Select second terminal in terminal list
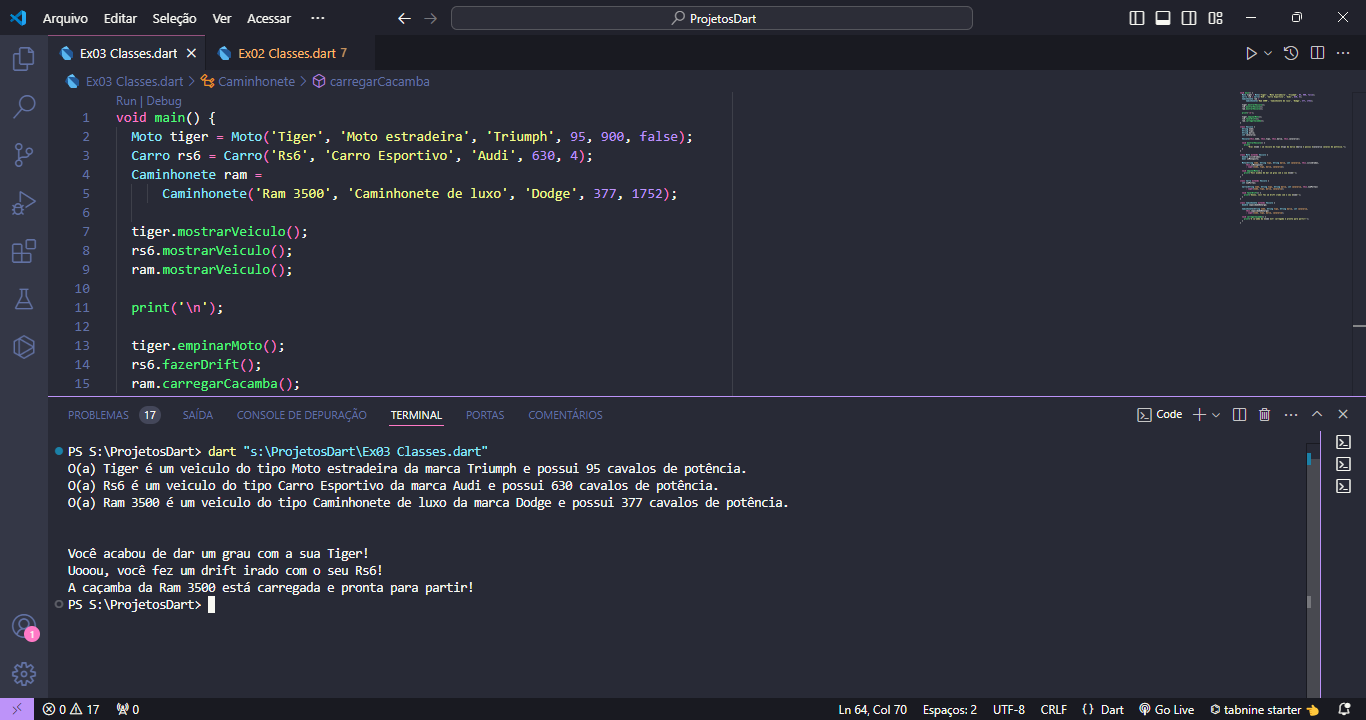Image resolution: width=1366 pixels, height=720 pixels. [x=1344, y=464]
